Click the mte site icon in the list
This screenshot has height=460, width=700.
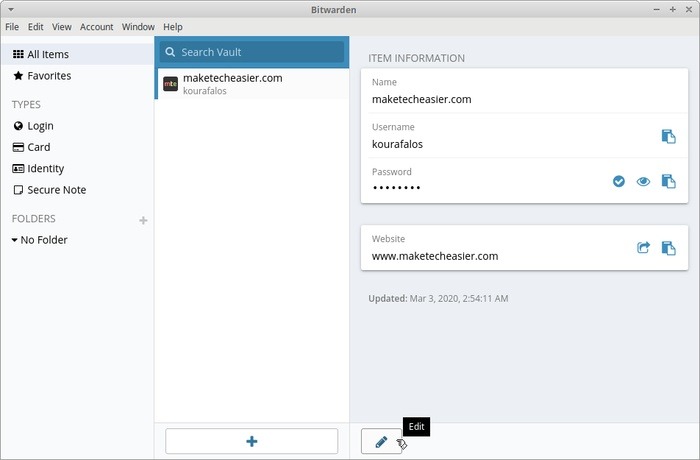click(x=171, y=84)
